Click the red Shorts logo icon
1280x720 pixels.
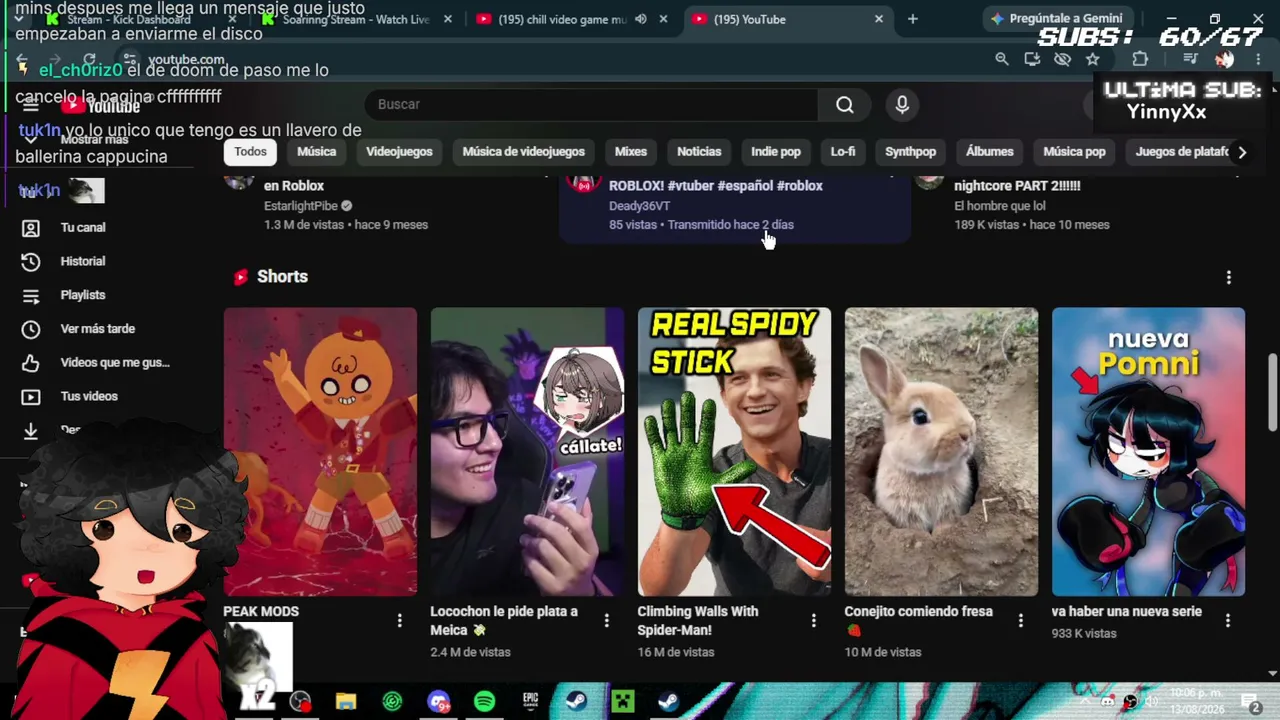point(240,277)
